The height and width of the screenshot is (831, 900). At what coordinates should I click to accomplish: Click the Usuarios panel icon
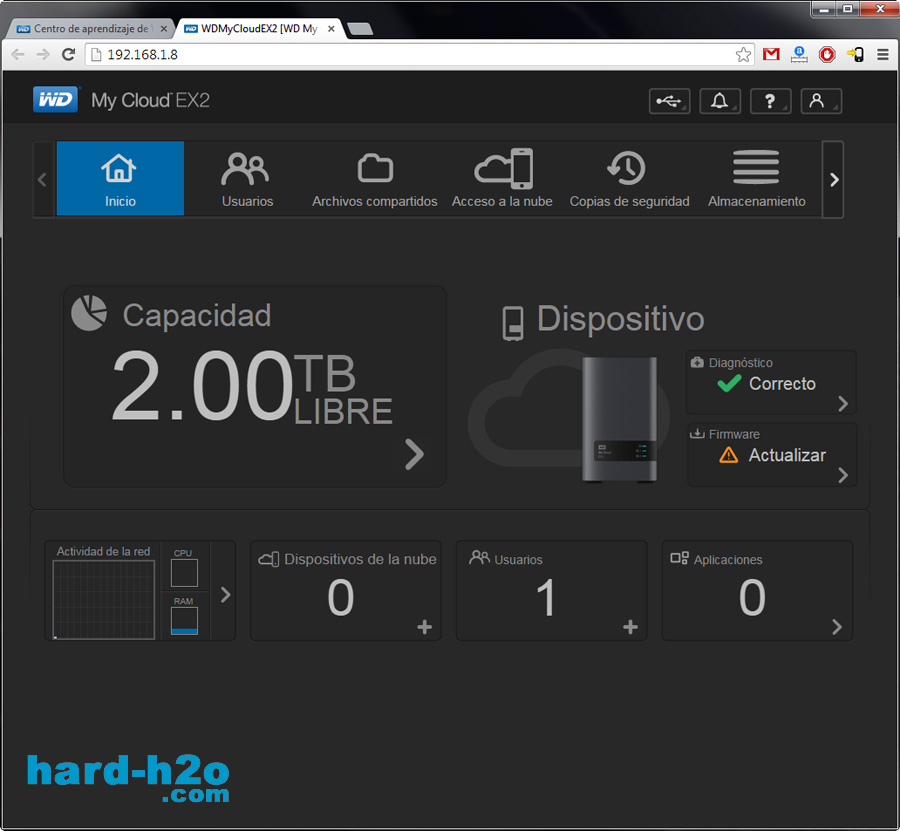[479, 557]
